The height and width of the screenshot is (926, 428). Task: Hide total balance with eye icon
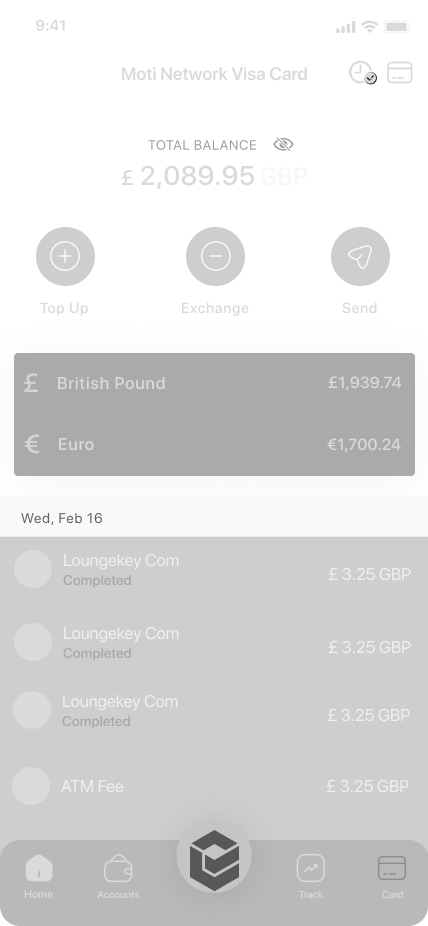[x=283, y=144]
